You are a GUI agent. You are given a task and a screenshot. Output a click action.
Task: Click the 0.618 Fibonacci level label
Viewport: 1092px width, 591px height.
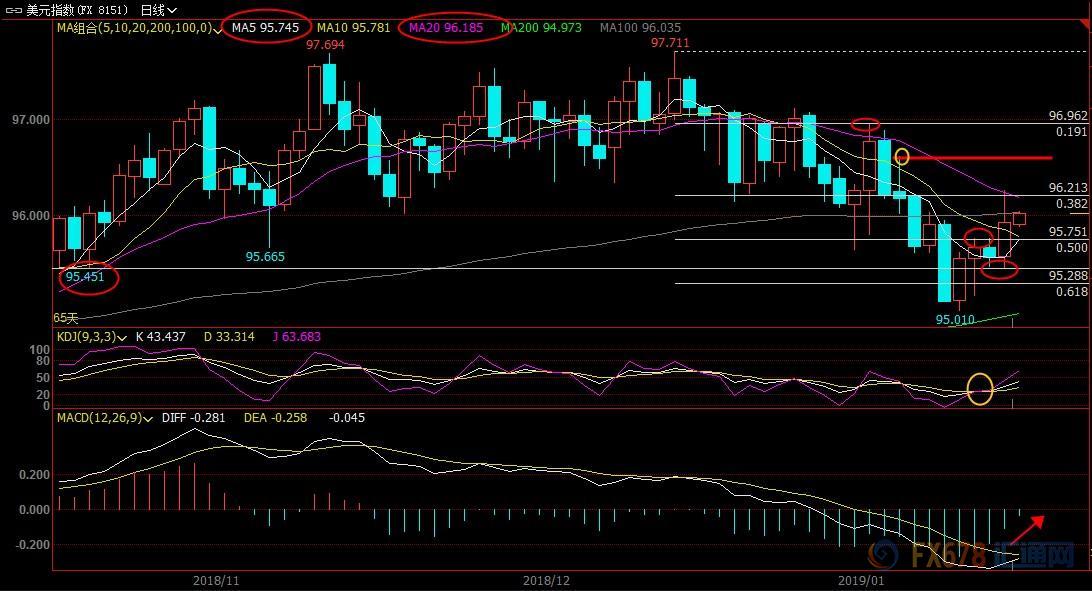click(x=1071, y=291)
